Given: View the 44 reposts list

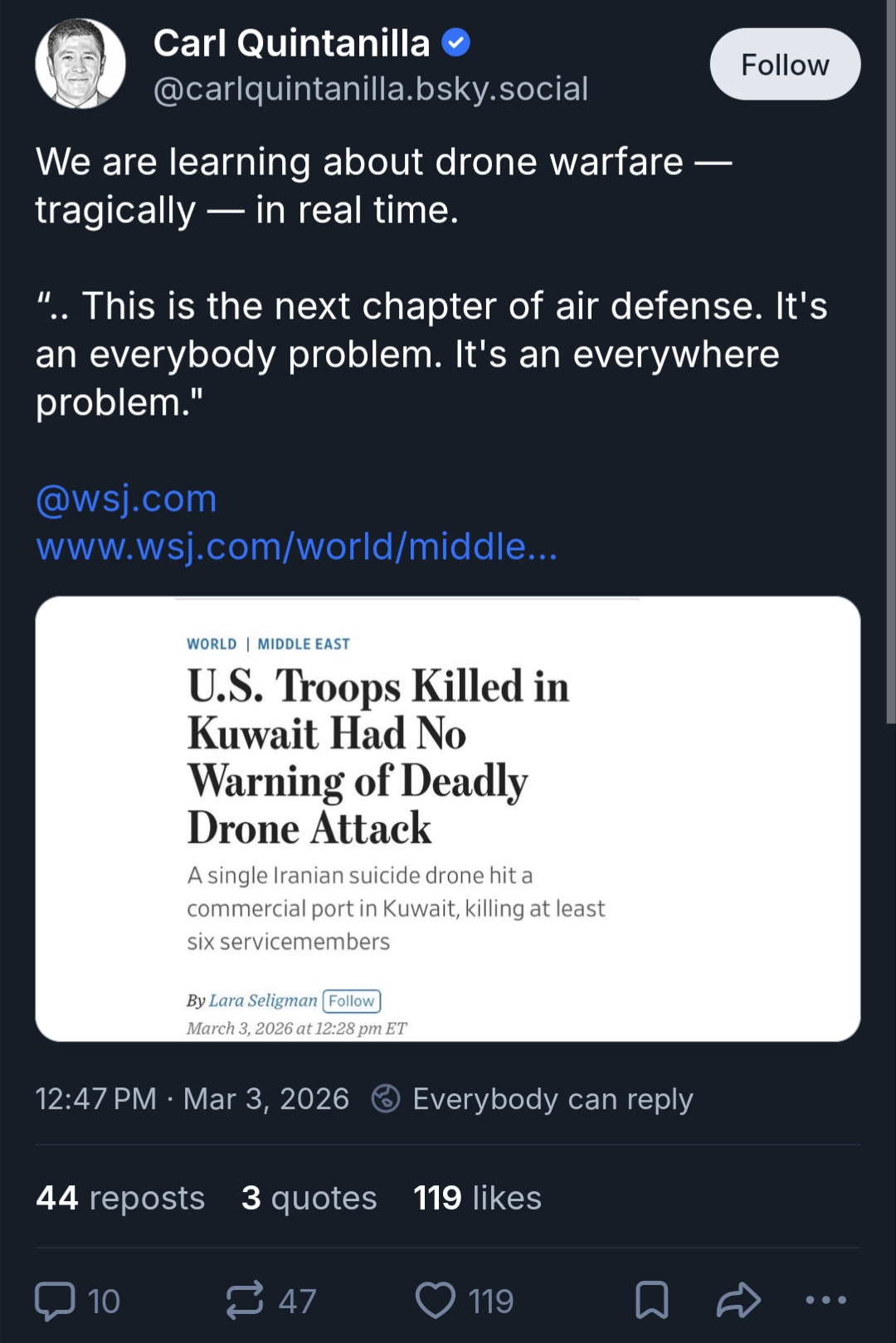Looking at the screenshot, I should (x=120, y=1198).
